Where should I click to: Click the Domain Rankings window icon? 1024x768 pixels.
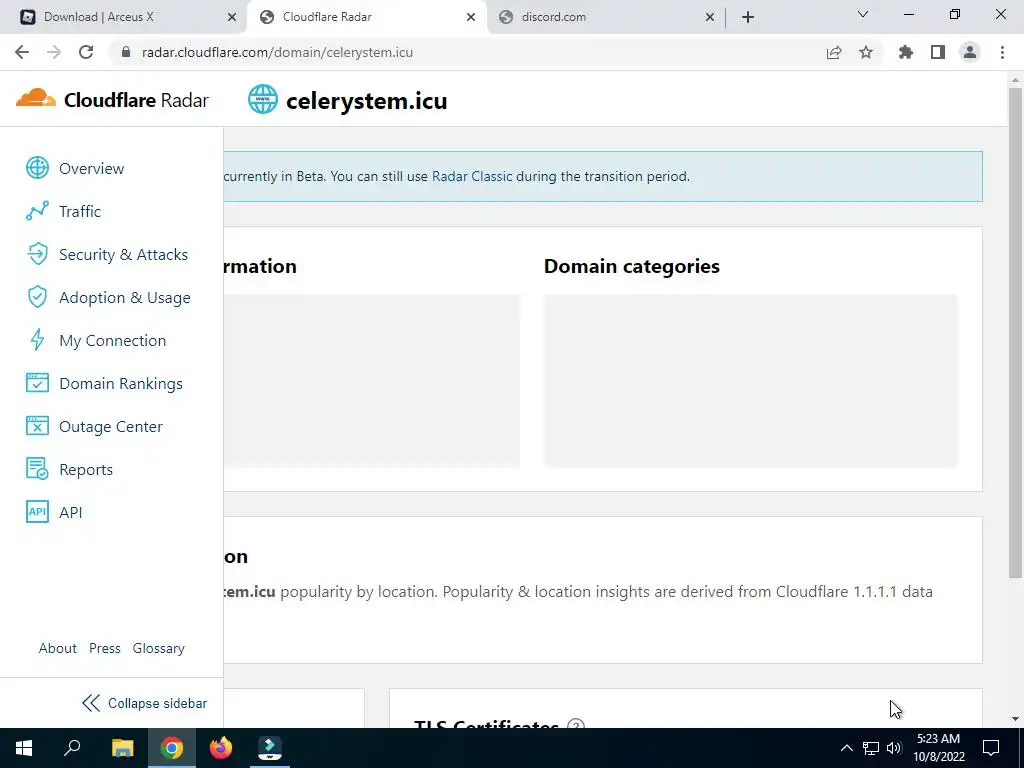[x=37, y=383]
